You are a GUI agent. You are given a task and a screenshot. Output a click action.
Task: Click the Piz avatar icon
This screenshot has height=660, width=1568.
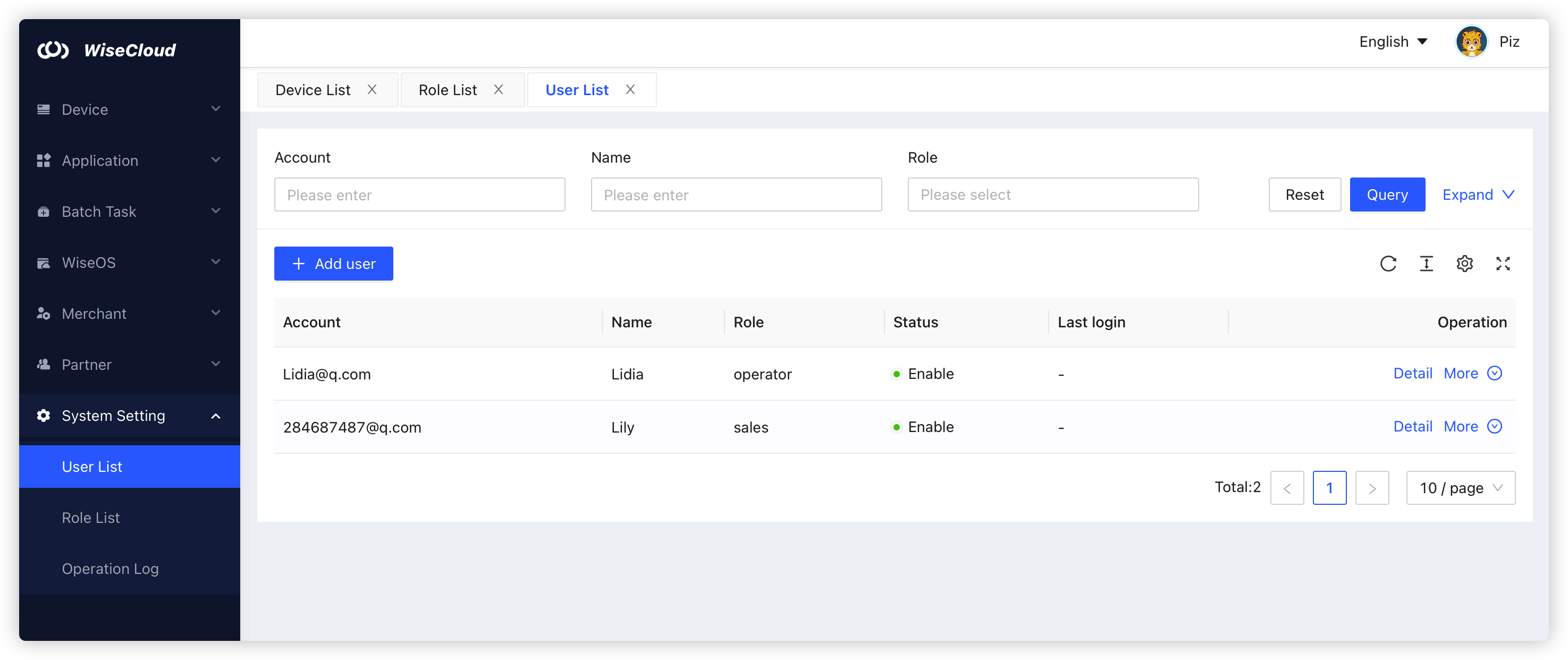(x=1472, y=41)
